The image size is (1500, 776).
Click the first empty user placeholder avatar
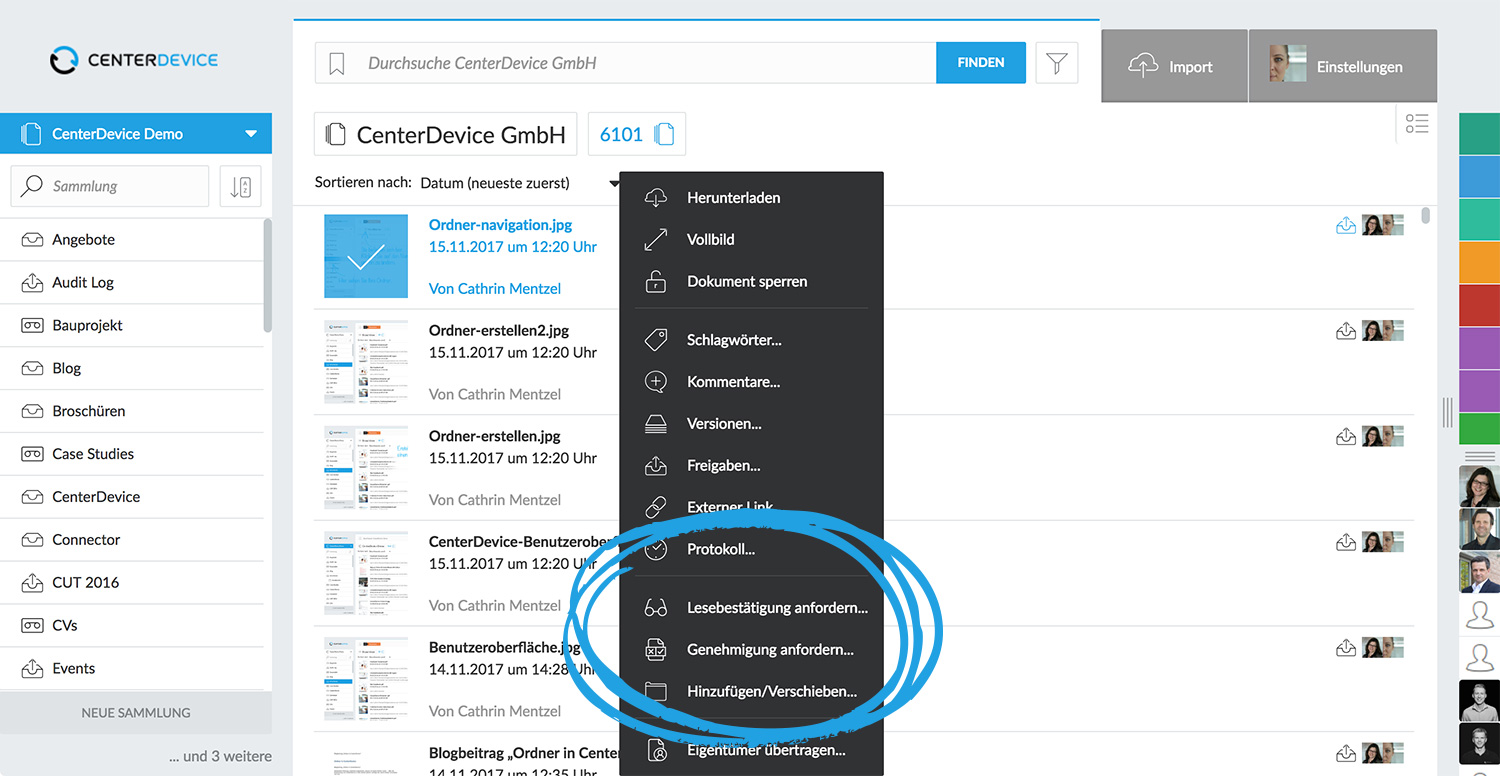point(1480,615)
